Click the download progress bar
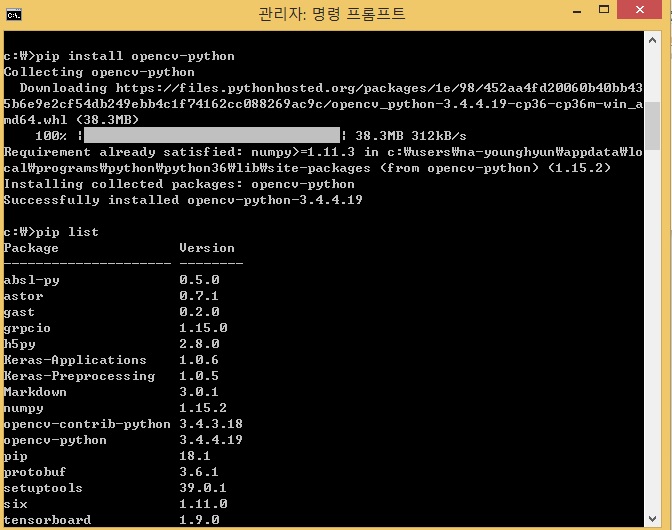Viewport: 672px width, 530px height. (x=212, y=135)
